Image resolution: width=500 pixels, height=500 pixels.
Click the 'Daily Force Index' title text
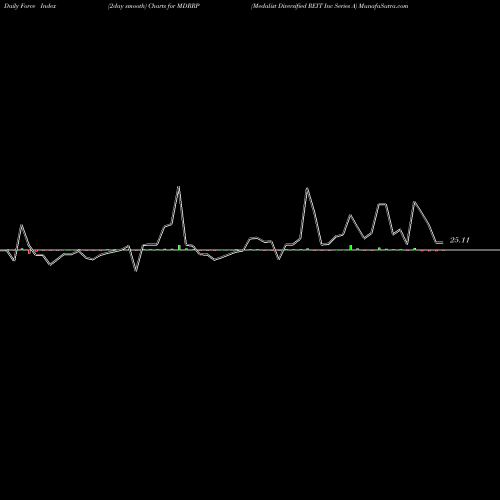(x=30, y=6)
